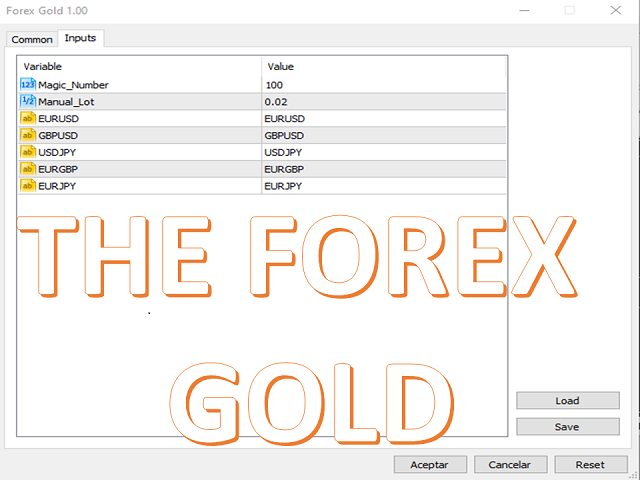
Task: Edit the GBPUSD value cell
Action: pyautogui.click(x=383, y=135)
